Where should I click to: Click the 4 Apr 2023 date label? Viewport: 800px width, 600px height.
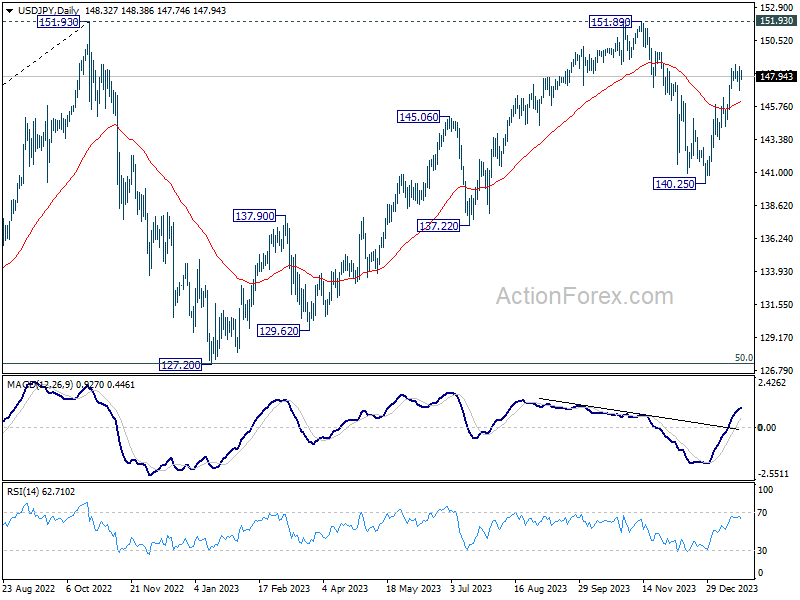(345, 588)
